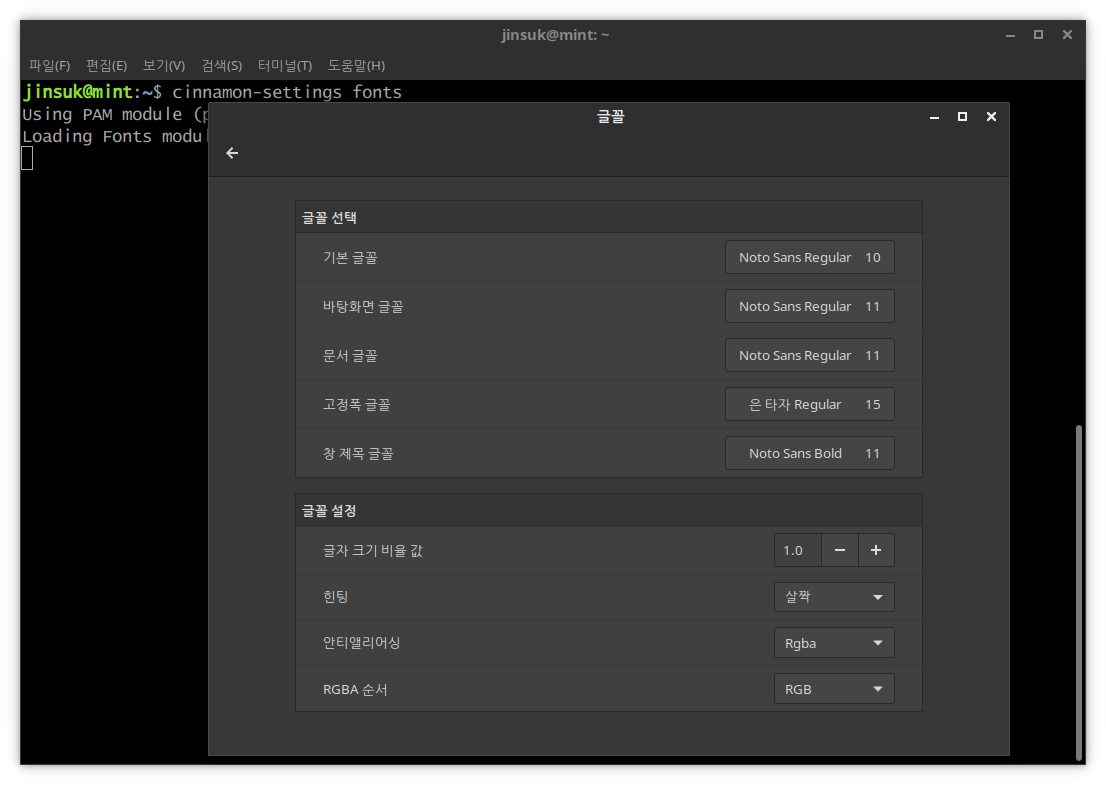The height and width of the screenshot is (785, 1106).
Task: Click the terminal window vertical scrollbar
Action: point(1078,591)
